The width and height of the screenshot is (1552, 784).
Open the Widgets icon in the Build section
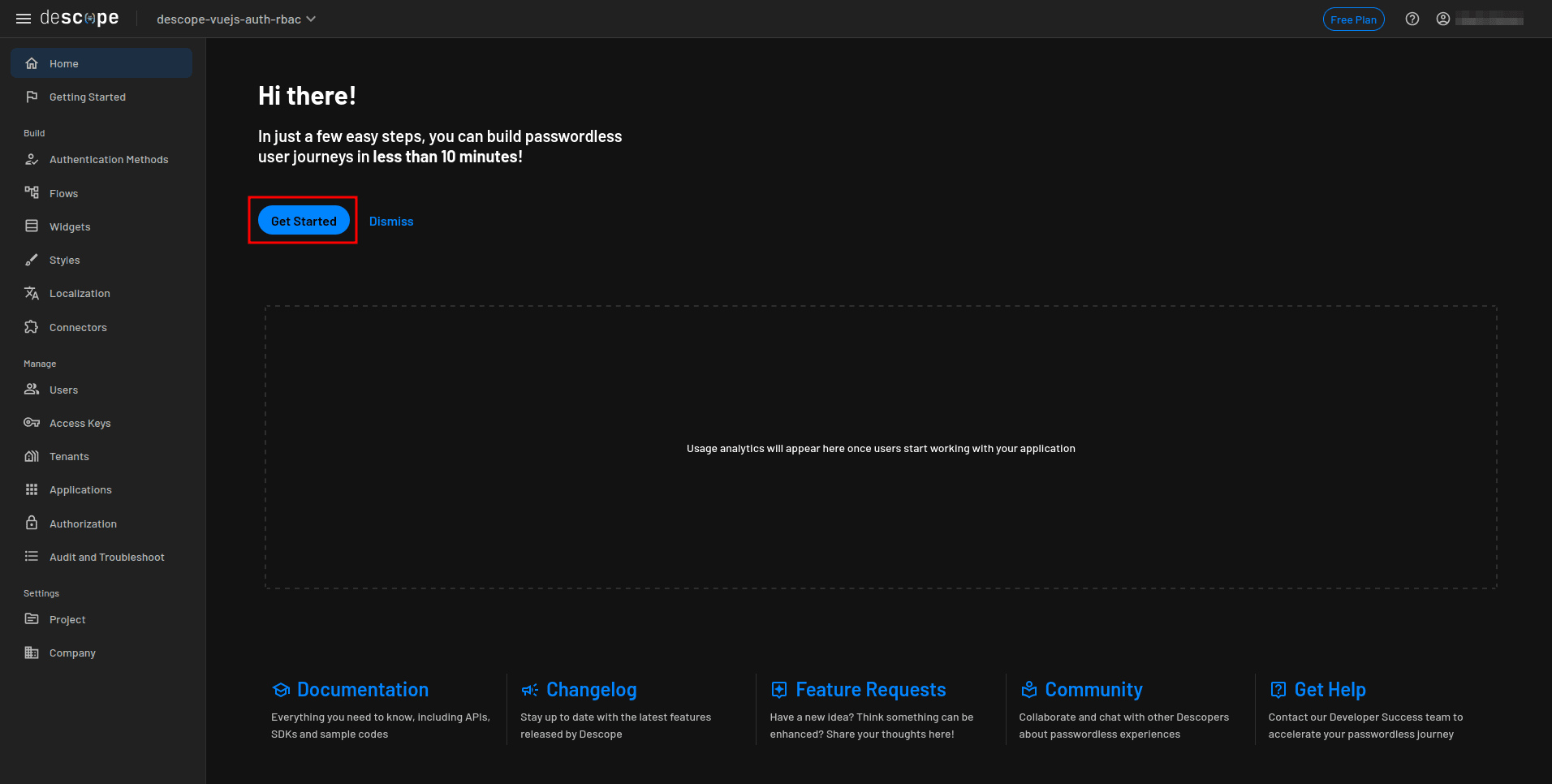(32, 226)
